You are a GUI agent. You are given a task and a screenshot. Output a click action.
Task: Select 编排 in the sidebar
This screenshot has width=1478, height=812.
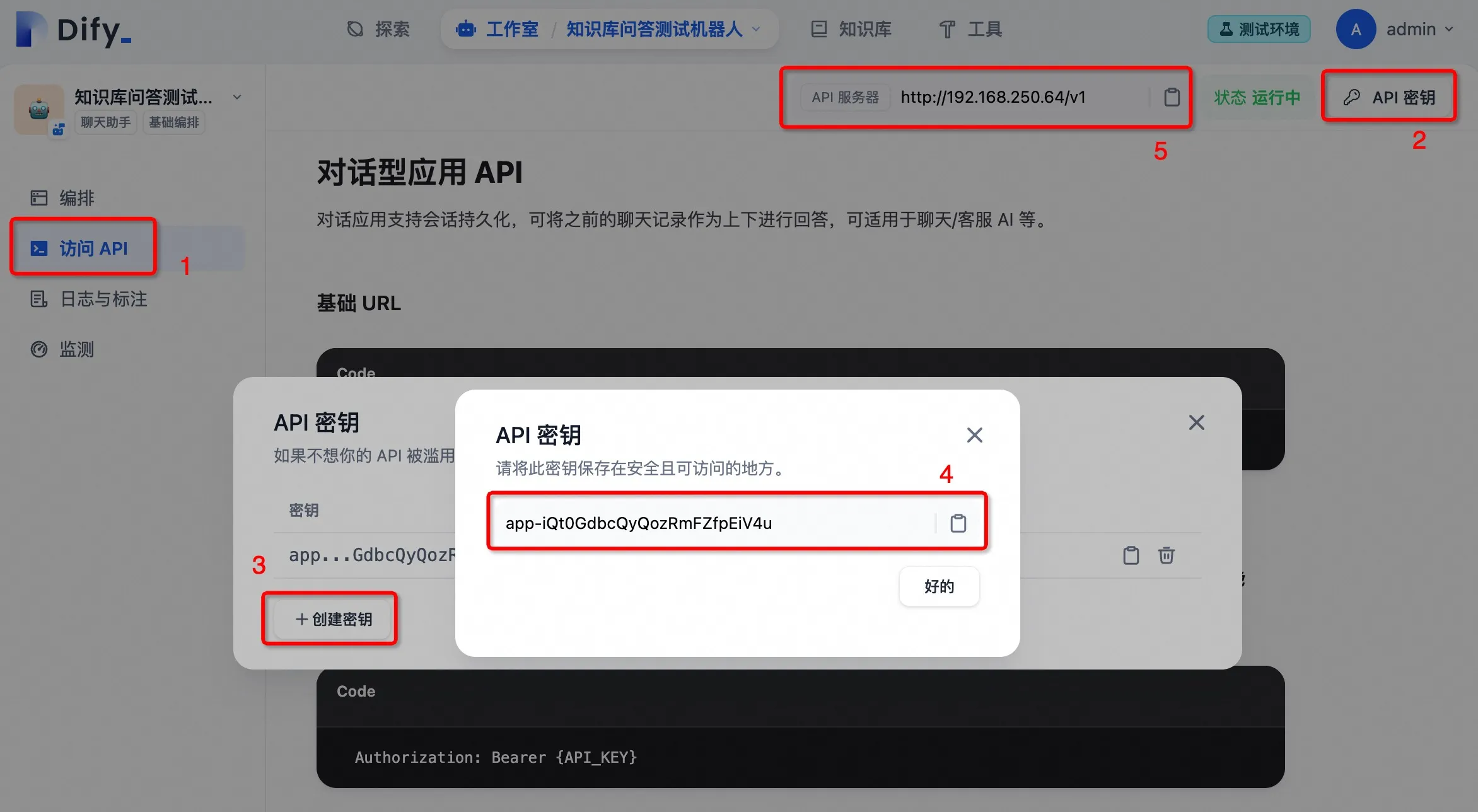[x=76, y=198]
